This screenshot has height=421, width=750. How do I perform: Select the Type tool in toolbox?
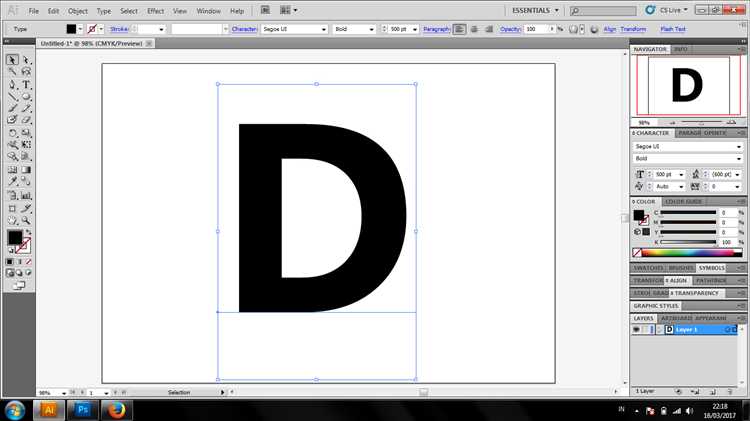[x=26, y=85]
